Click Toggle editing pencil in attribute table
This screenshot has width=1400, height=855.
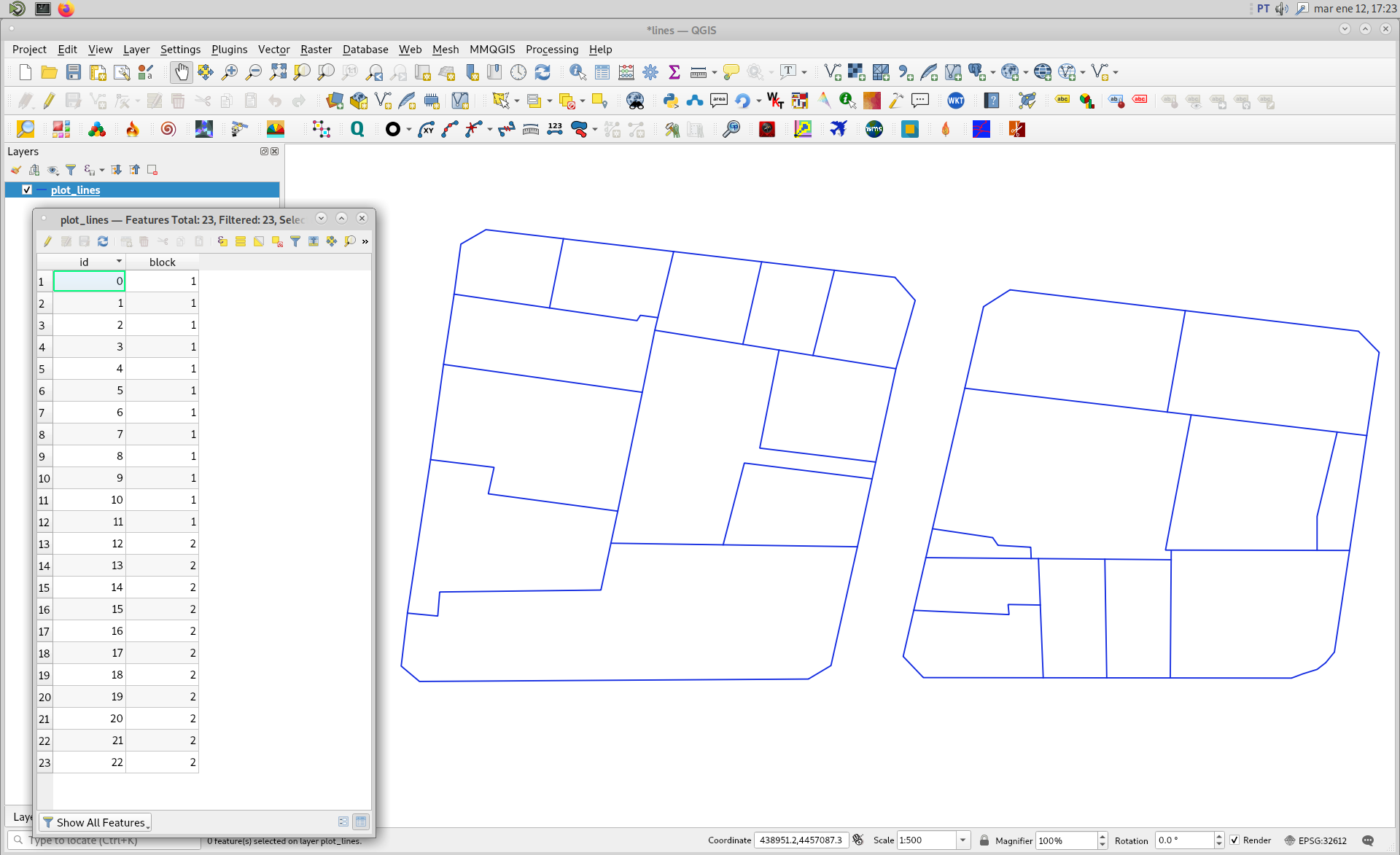point(47,241)
